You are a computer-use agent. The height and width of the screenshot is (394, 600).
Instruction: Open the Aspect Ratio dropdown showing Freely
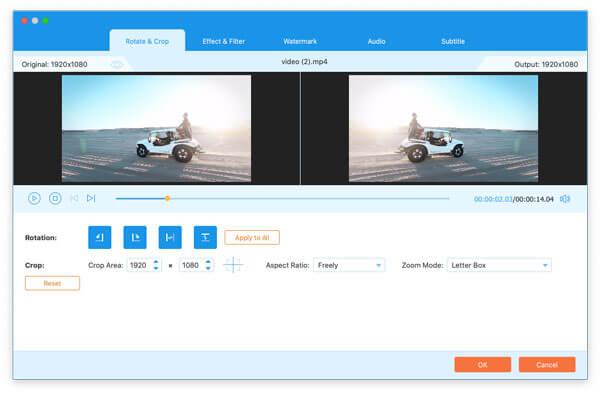pyautogui.click(x=349, y=265)
